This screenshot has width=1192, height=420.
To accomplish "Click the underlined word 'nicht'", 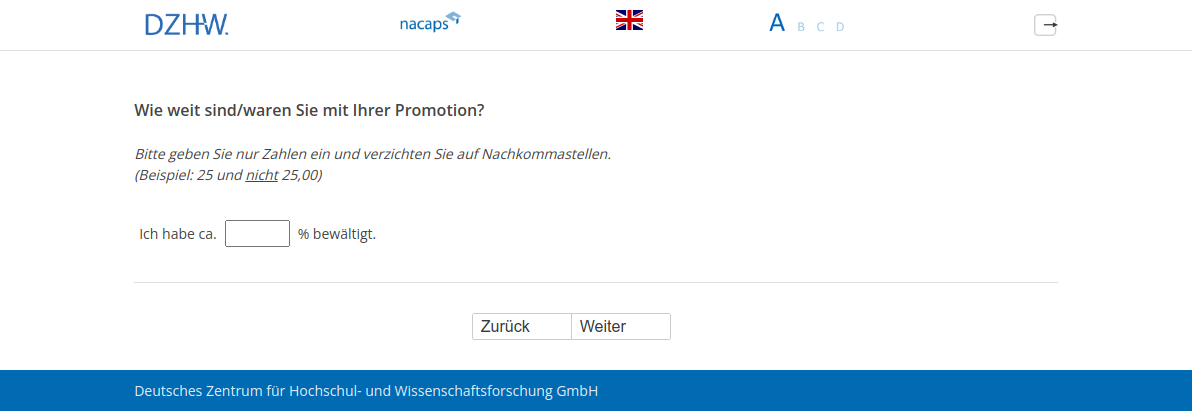I will pos(262,175).
